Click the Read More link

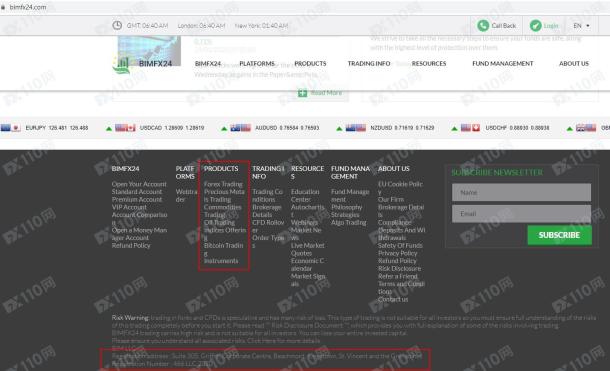(x=326, y=93)
